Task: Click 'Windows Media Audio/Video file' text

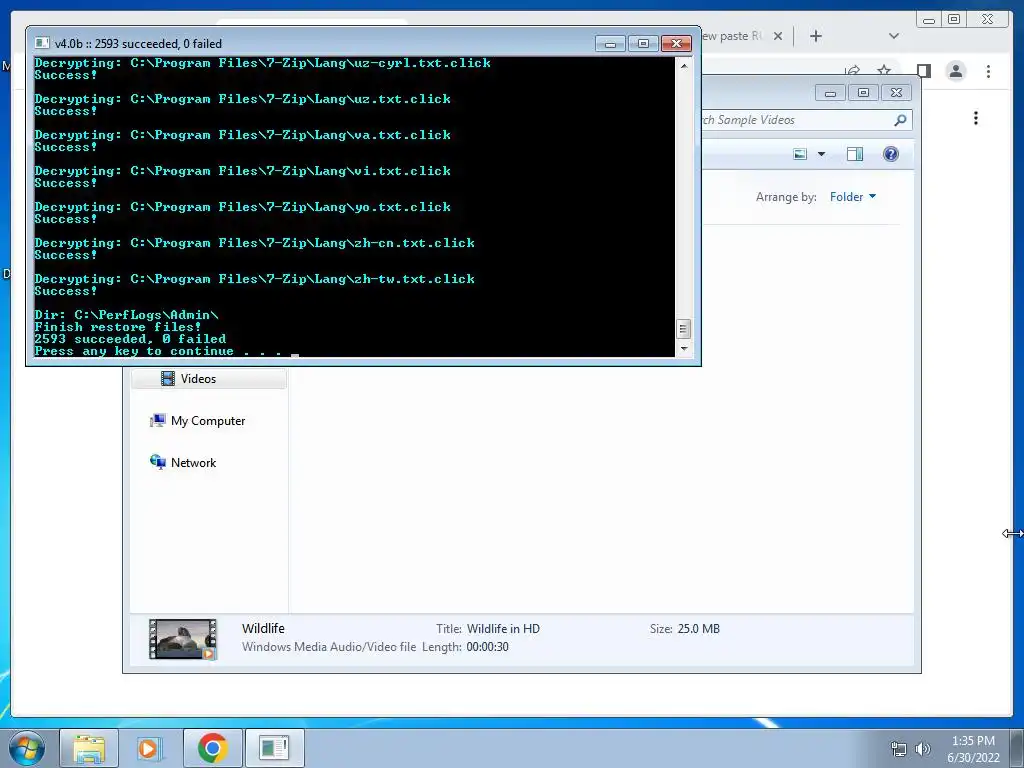Action: click(328, 647)
